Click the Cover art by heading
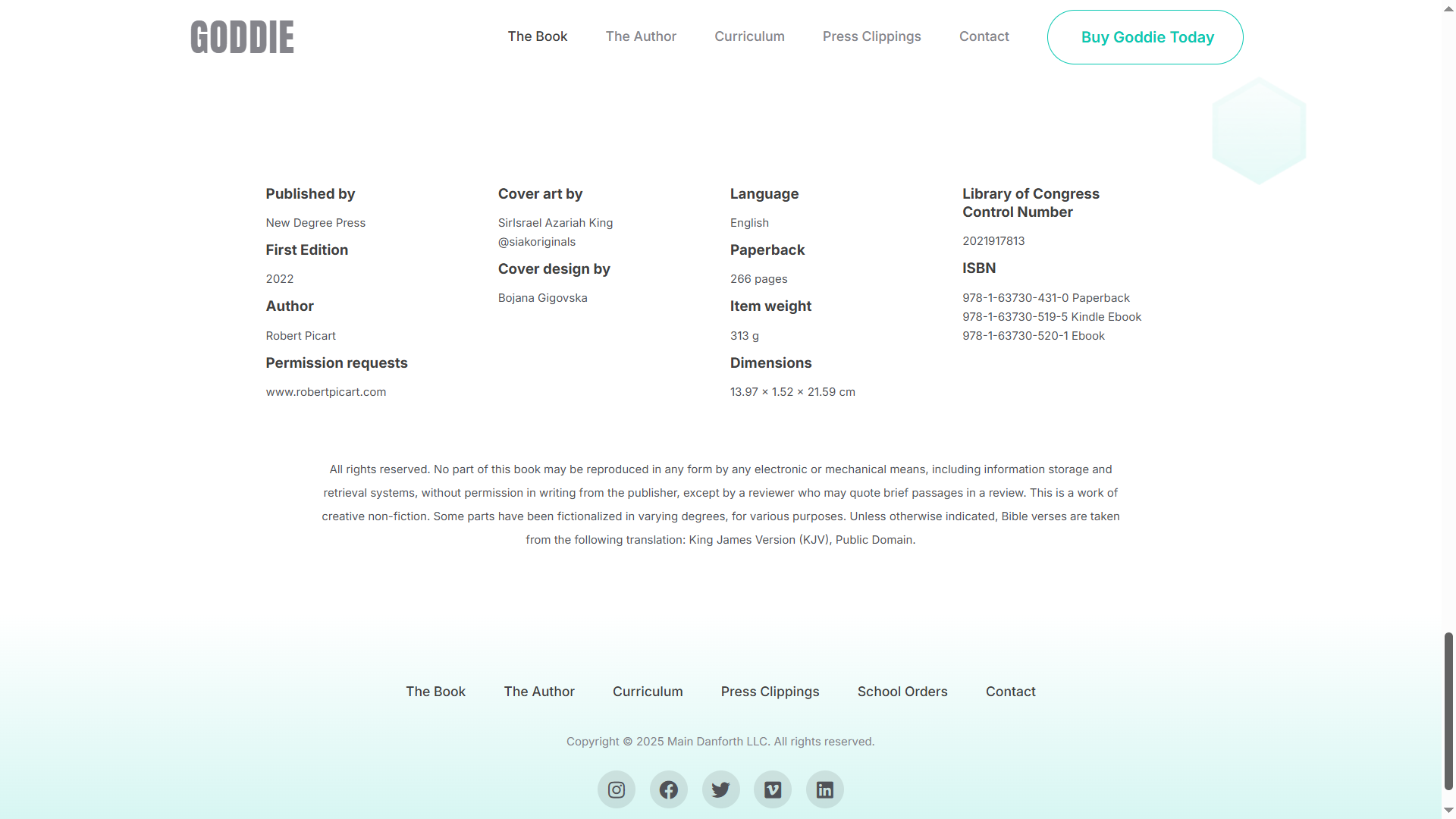This screenshot has width=1456, height=819. click(x=541, y=194)
